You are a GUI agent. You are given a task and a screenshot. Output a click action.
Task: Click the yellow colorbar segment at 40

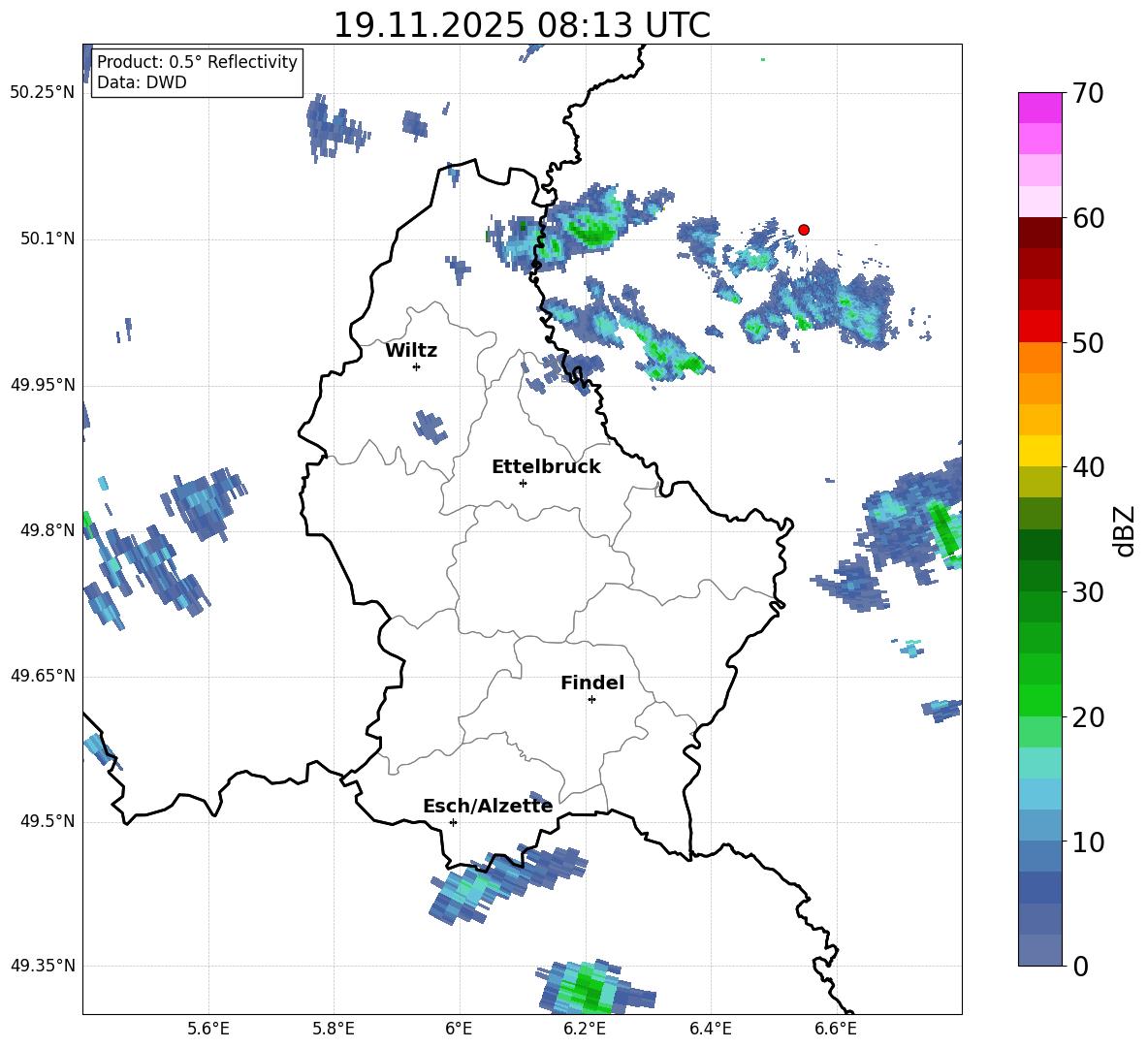(1039, 451)
